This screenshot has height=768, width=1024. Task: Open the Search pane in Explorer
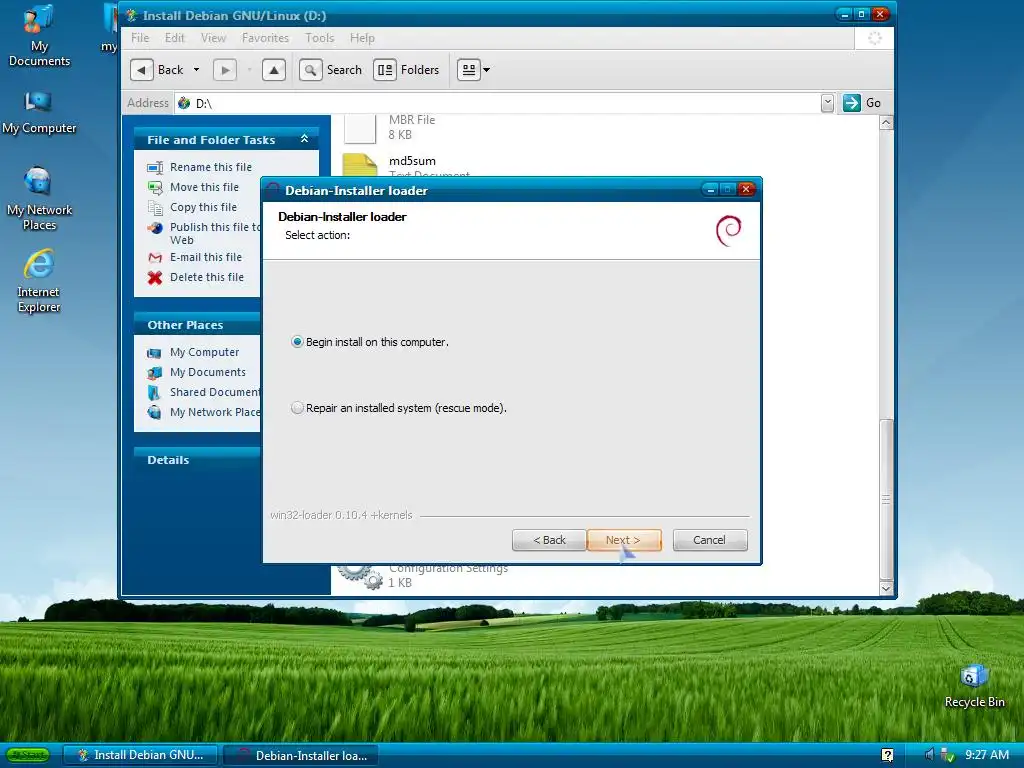coord(330,70)
